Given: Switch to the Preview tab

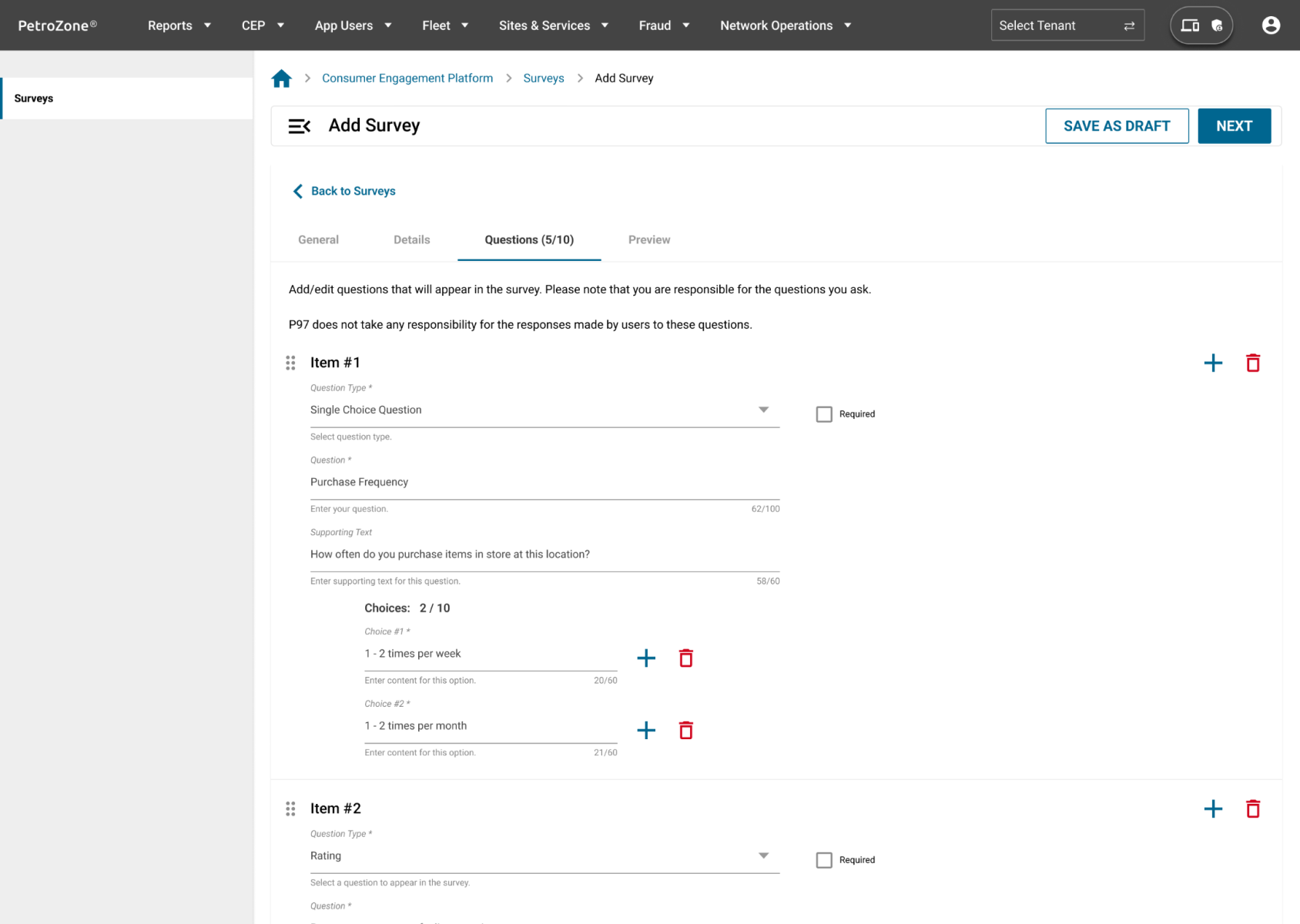Looking at the screenshot, I should click(x=648, y=240).
